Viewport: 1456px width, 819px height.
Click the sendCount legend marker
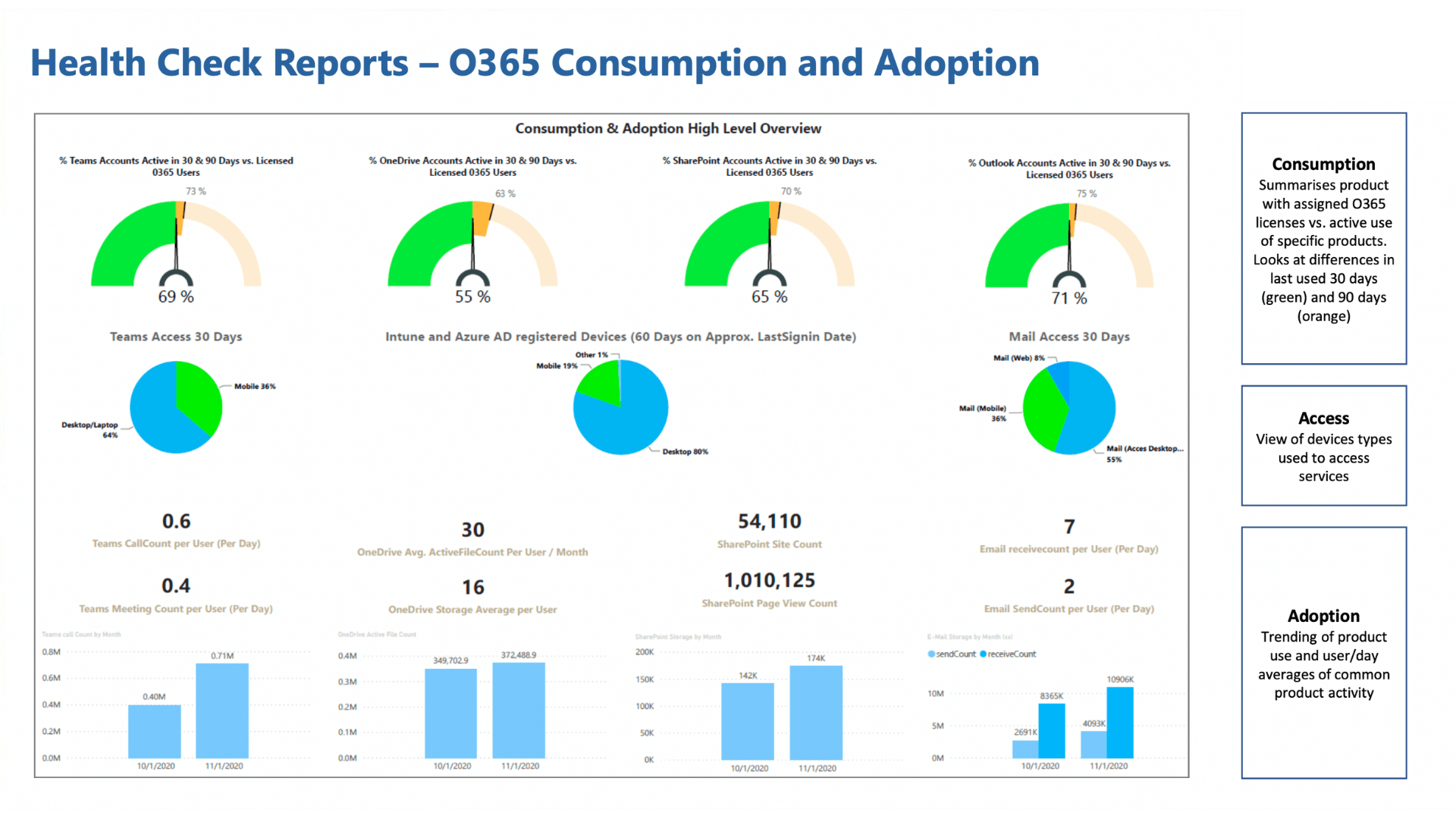point(931,654)
